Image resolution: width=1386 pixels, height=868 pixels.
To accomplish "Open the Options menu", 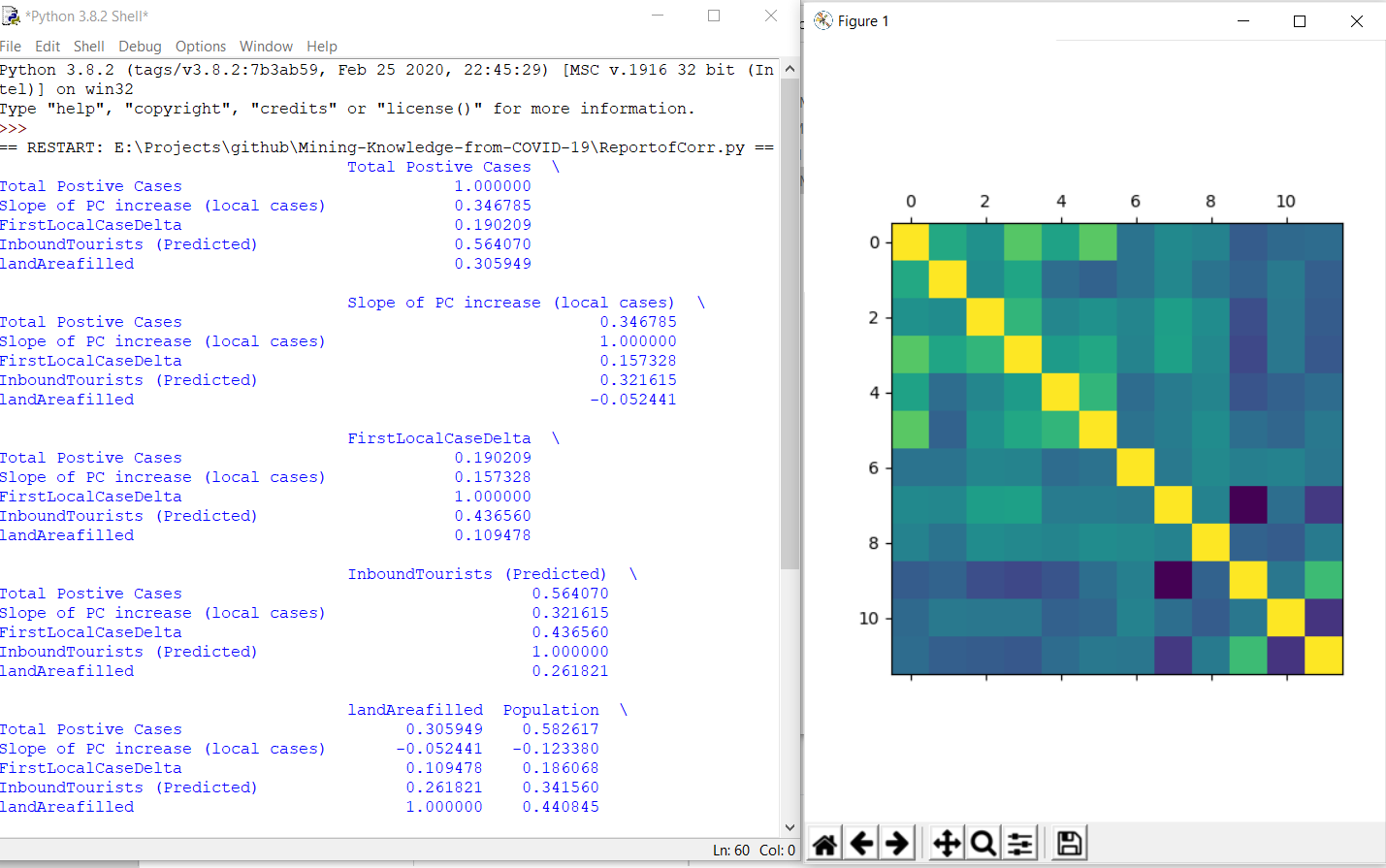I will (x=200, y=47).
